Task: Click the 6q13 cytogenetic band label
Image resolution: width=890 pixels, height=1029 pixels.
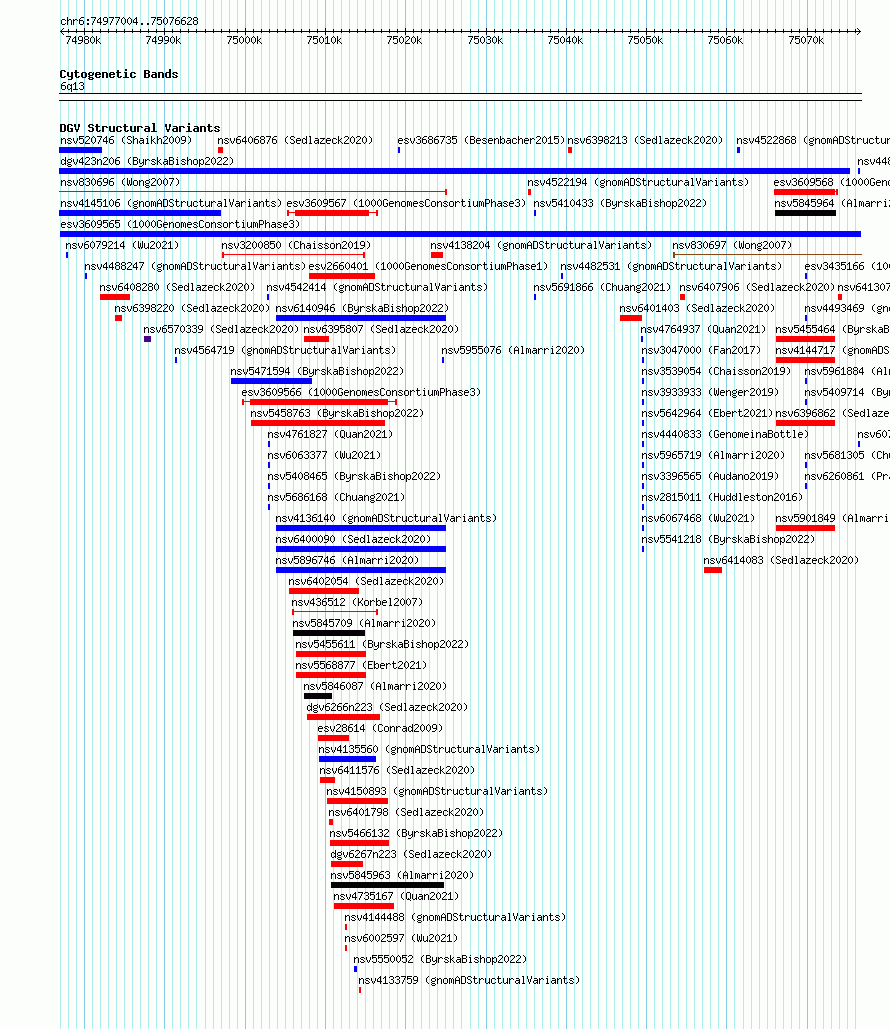Action: coord(72,87)
